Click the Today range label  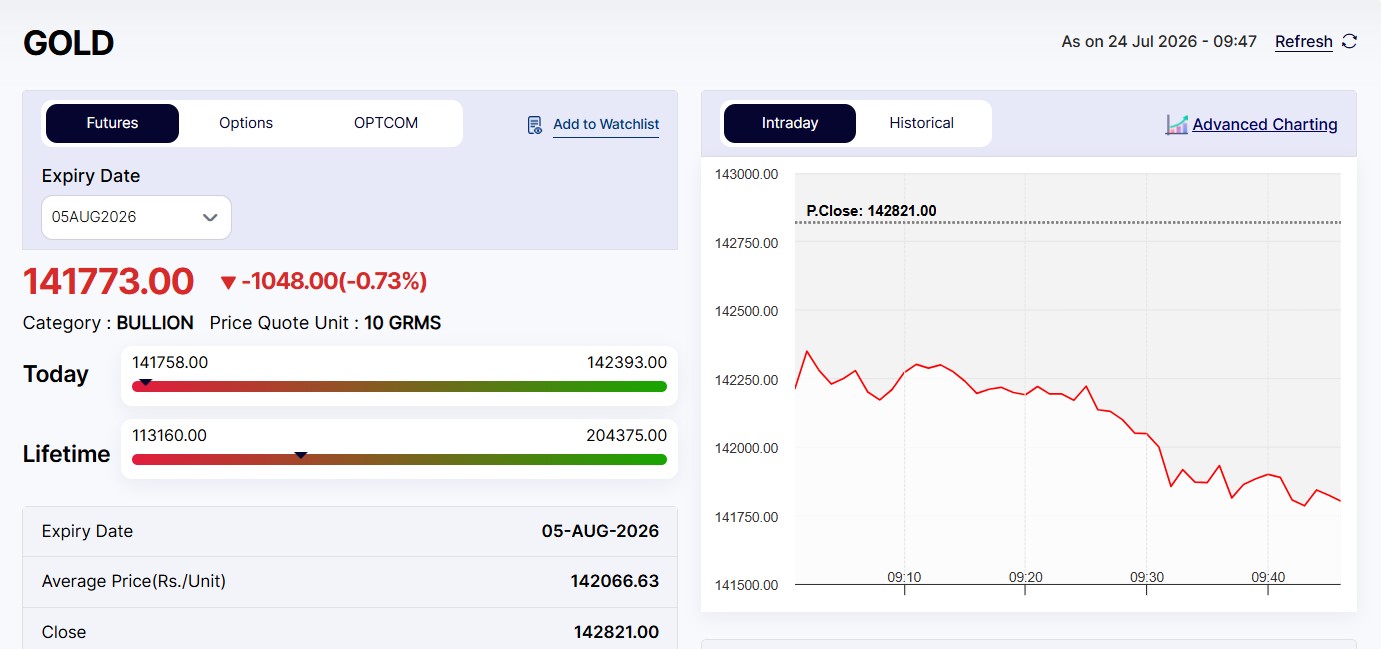[56, 374]
